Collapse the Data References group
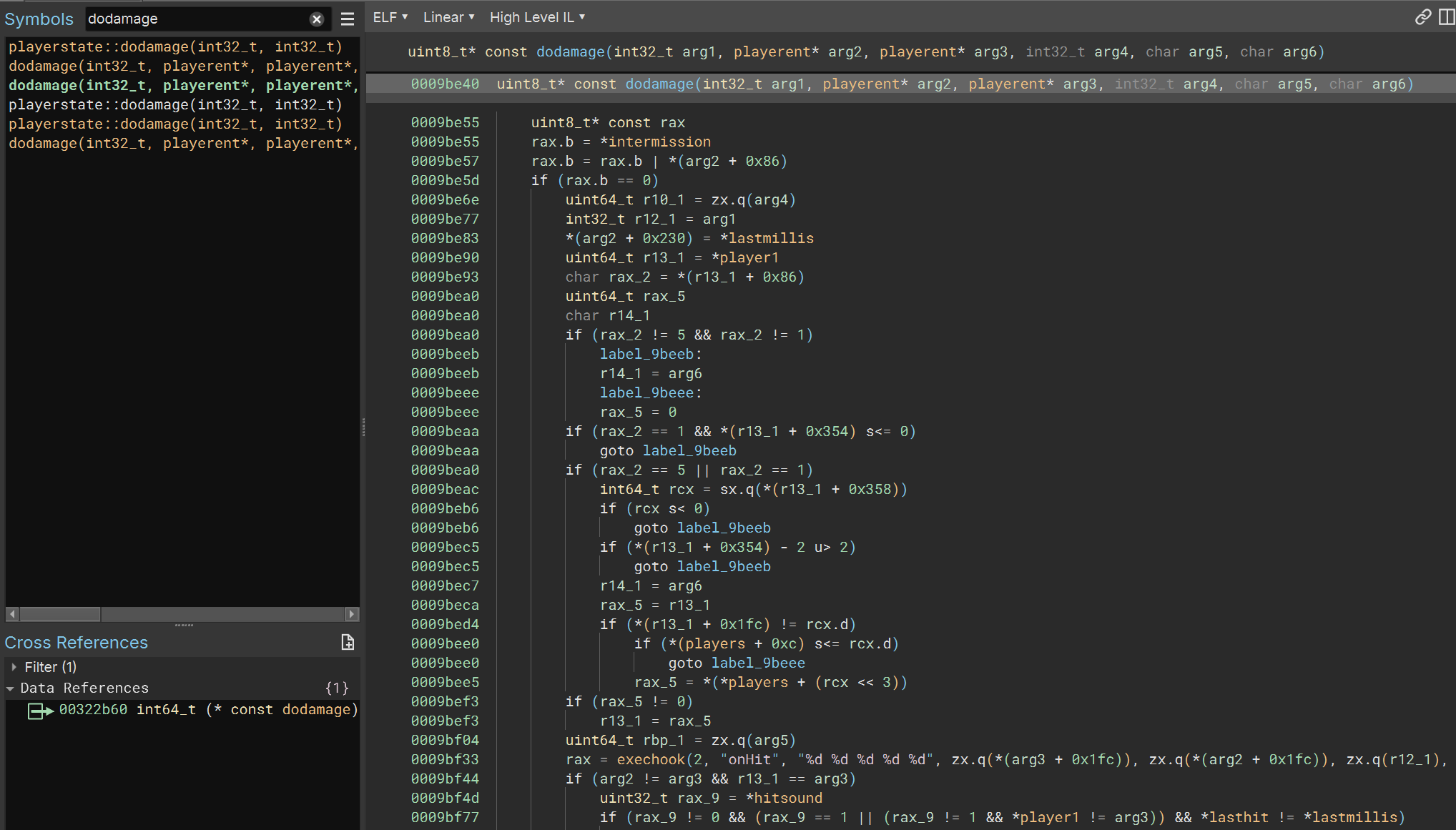Viewport: 1456px width, 830px height. click(10, 688)
